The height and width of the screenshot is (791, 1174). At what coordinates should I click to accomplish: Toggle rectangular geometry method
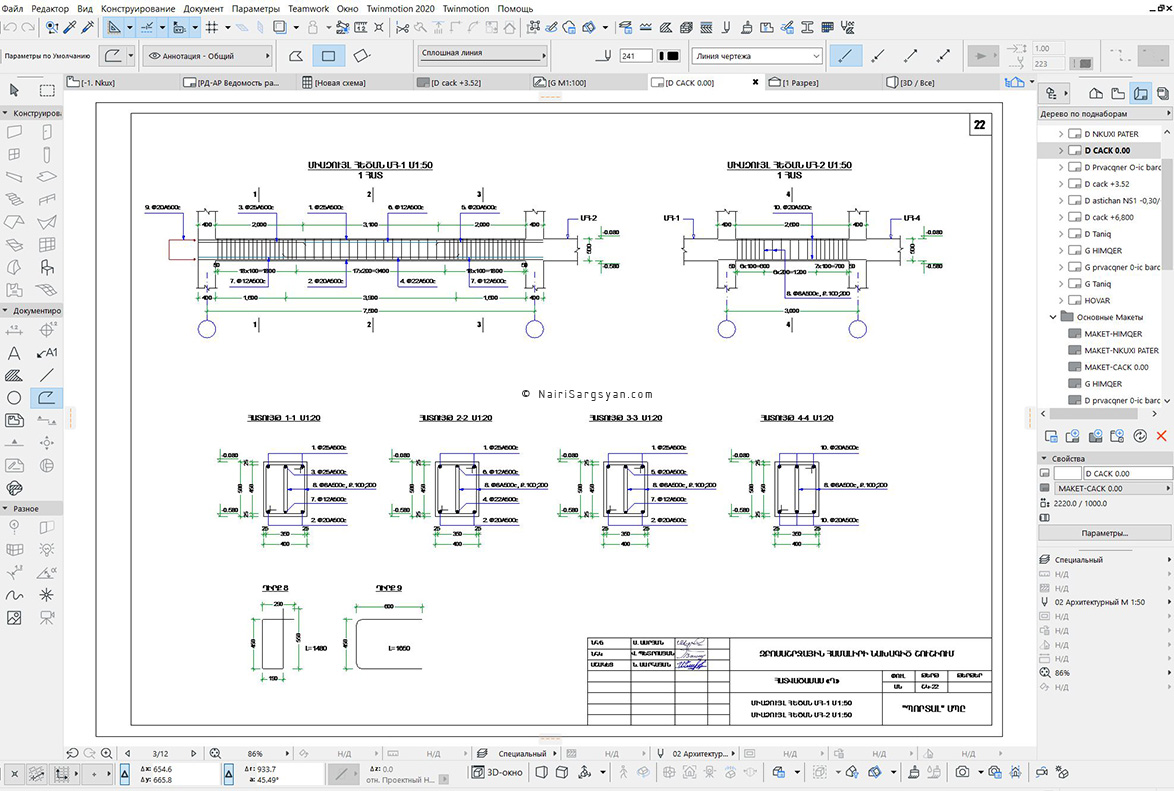click(x=328, y=55)
